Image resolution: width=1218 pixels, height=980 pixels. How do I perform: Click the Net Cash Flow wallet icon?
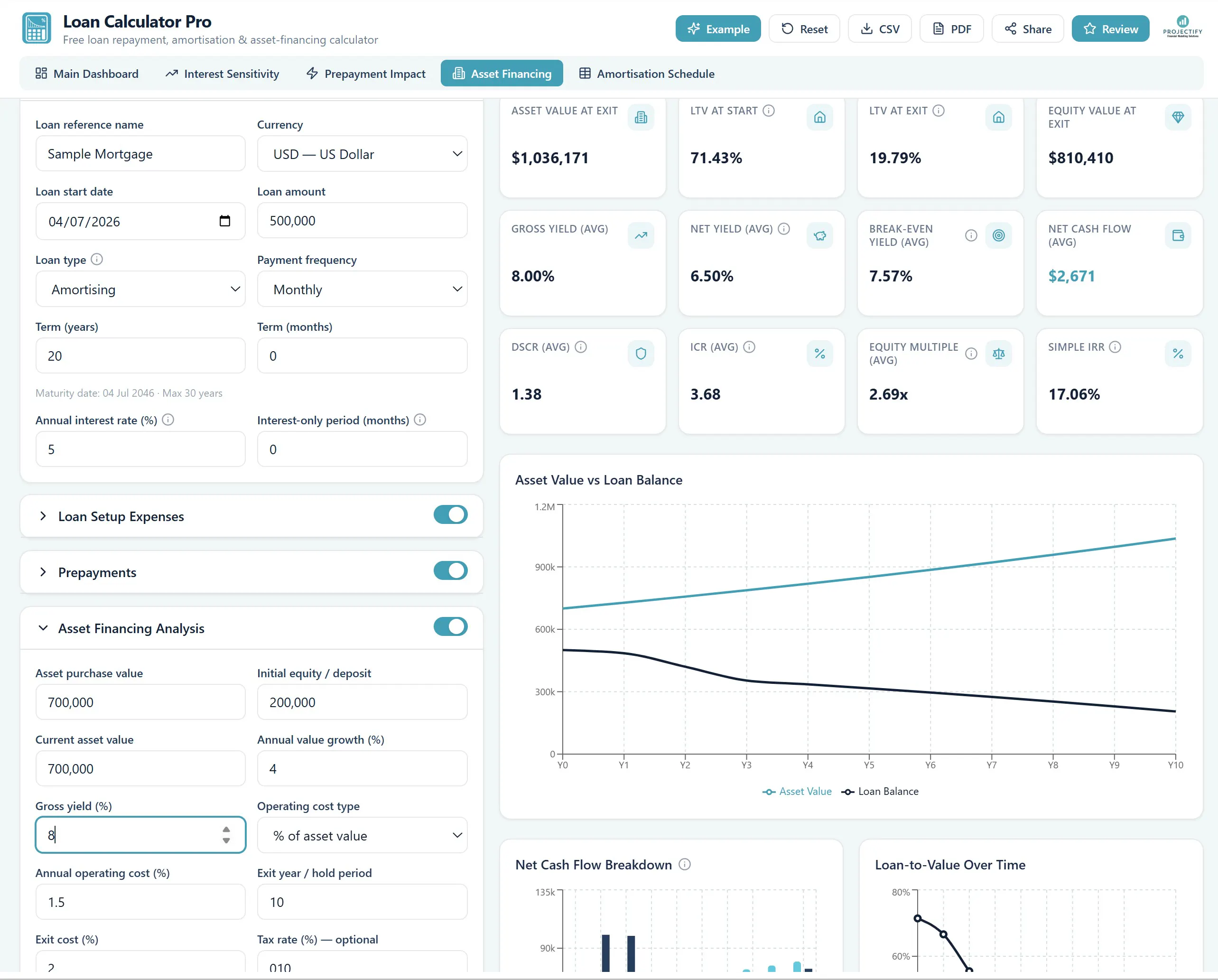point(1178,235)
